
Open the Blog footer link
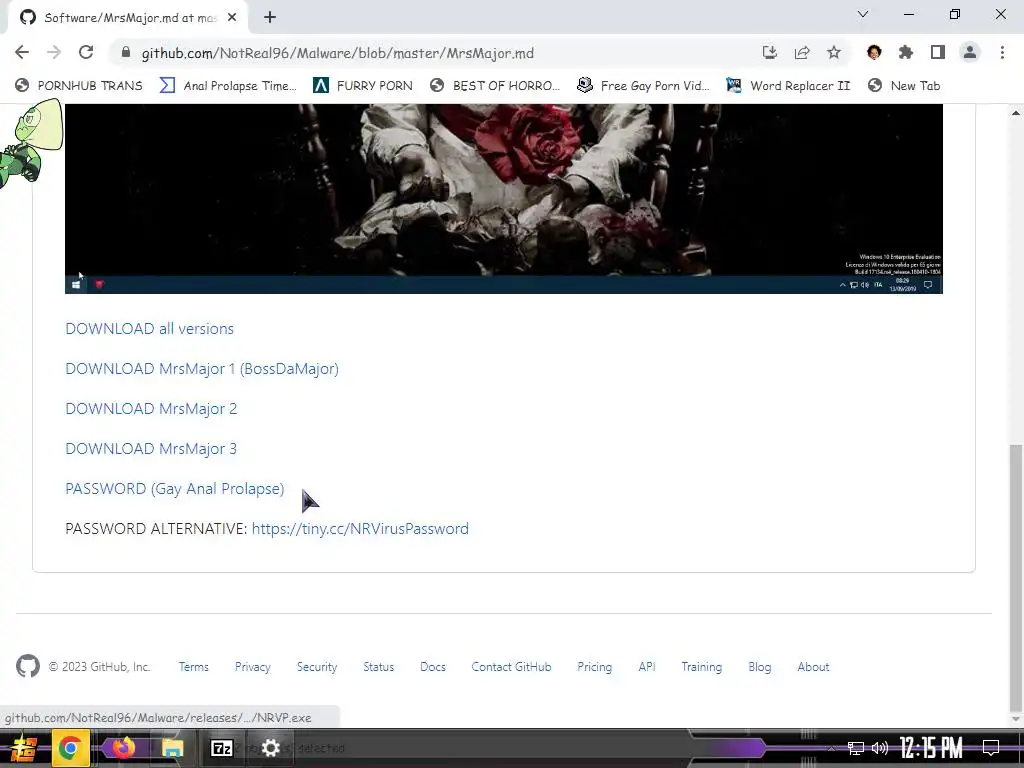click(x=760, y=667)
